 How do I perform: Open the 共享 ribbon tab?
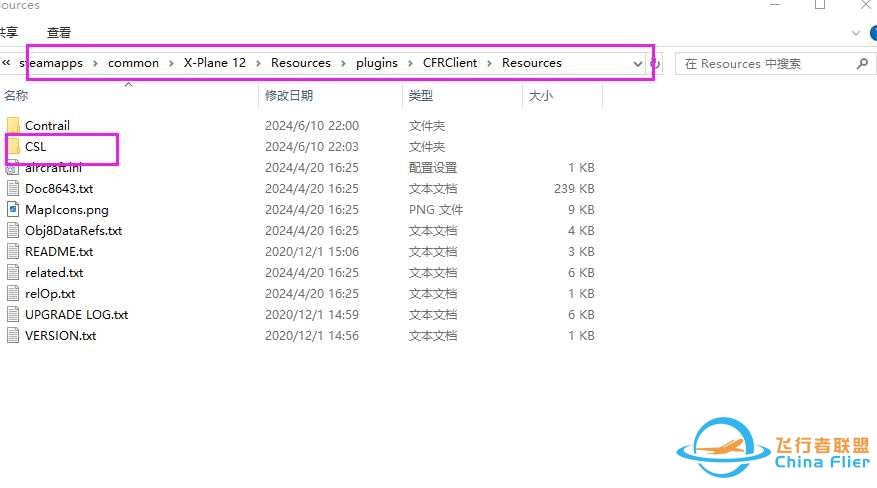pos(8,32)
